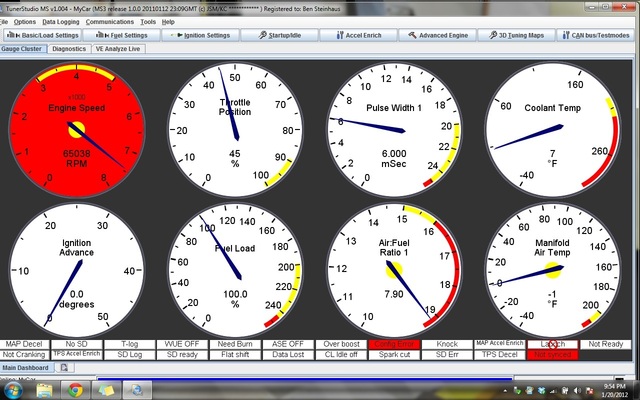
Task: Open the Accel Enrich toolbar button
Action: [358, 36]
